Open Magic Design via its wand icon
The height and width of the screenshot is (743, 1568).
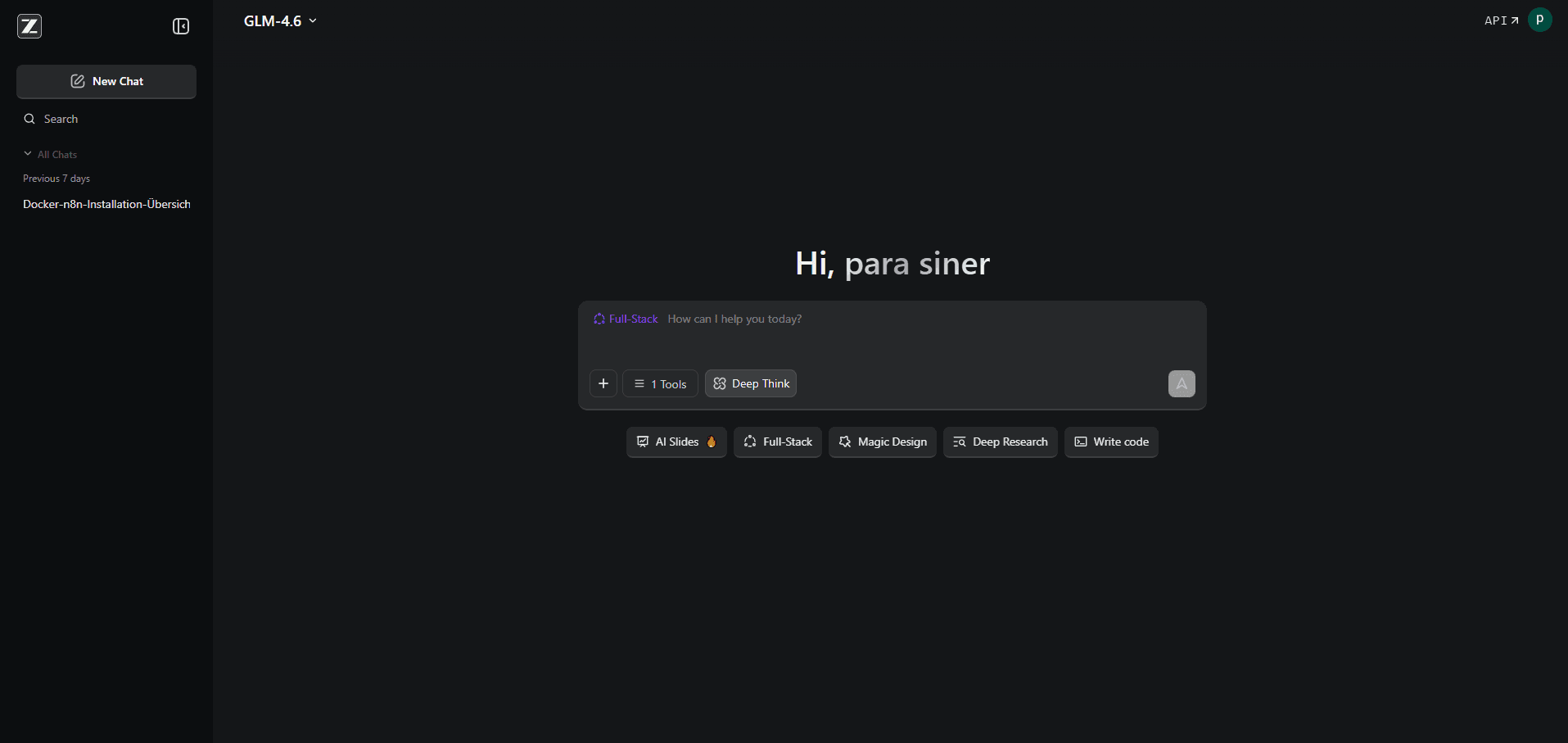[844, 442]
